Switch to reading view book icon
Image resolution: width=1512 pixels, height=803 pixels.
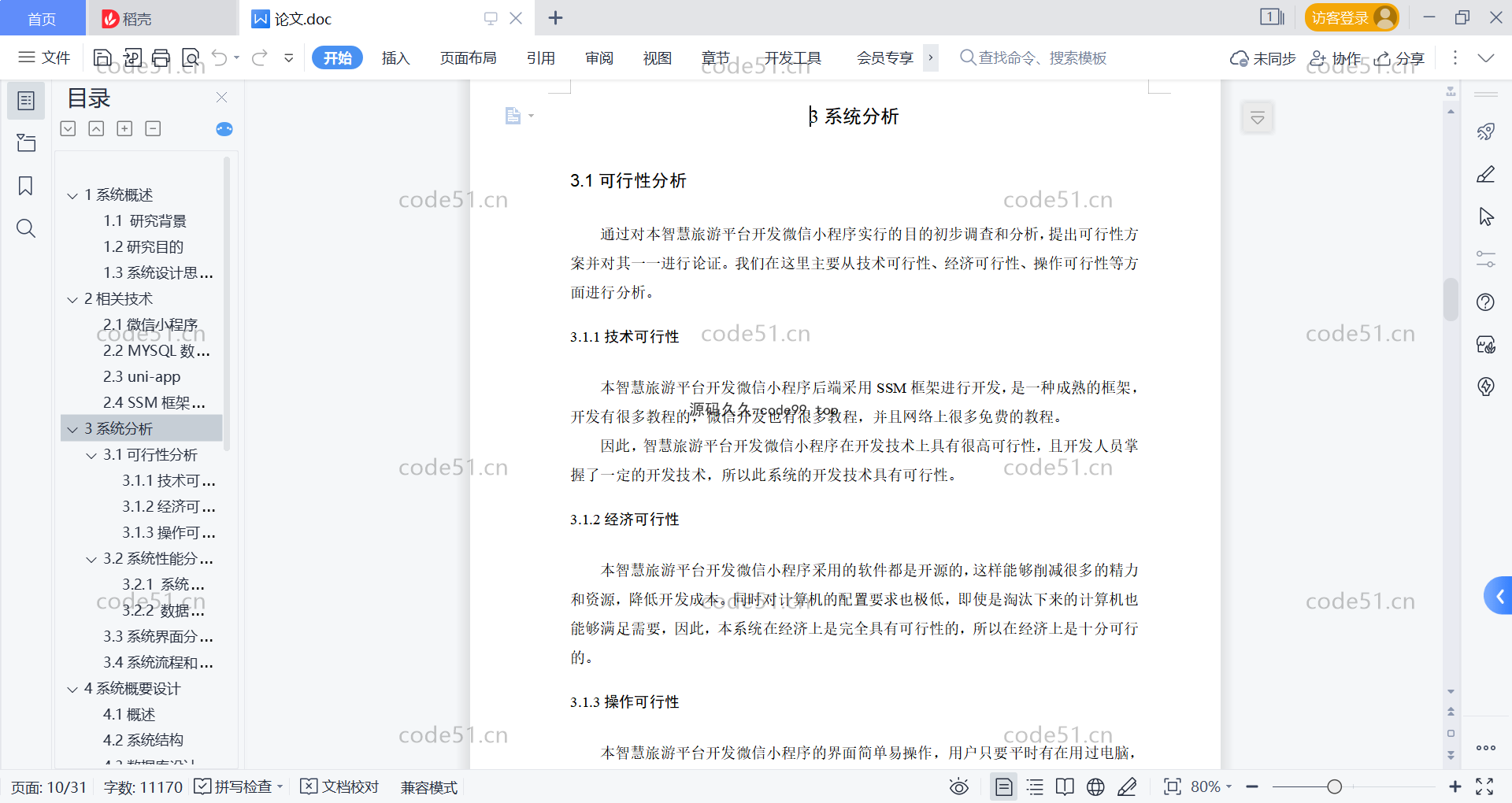pos(1065,786)
